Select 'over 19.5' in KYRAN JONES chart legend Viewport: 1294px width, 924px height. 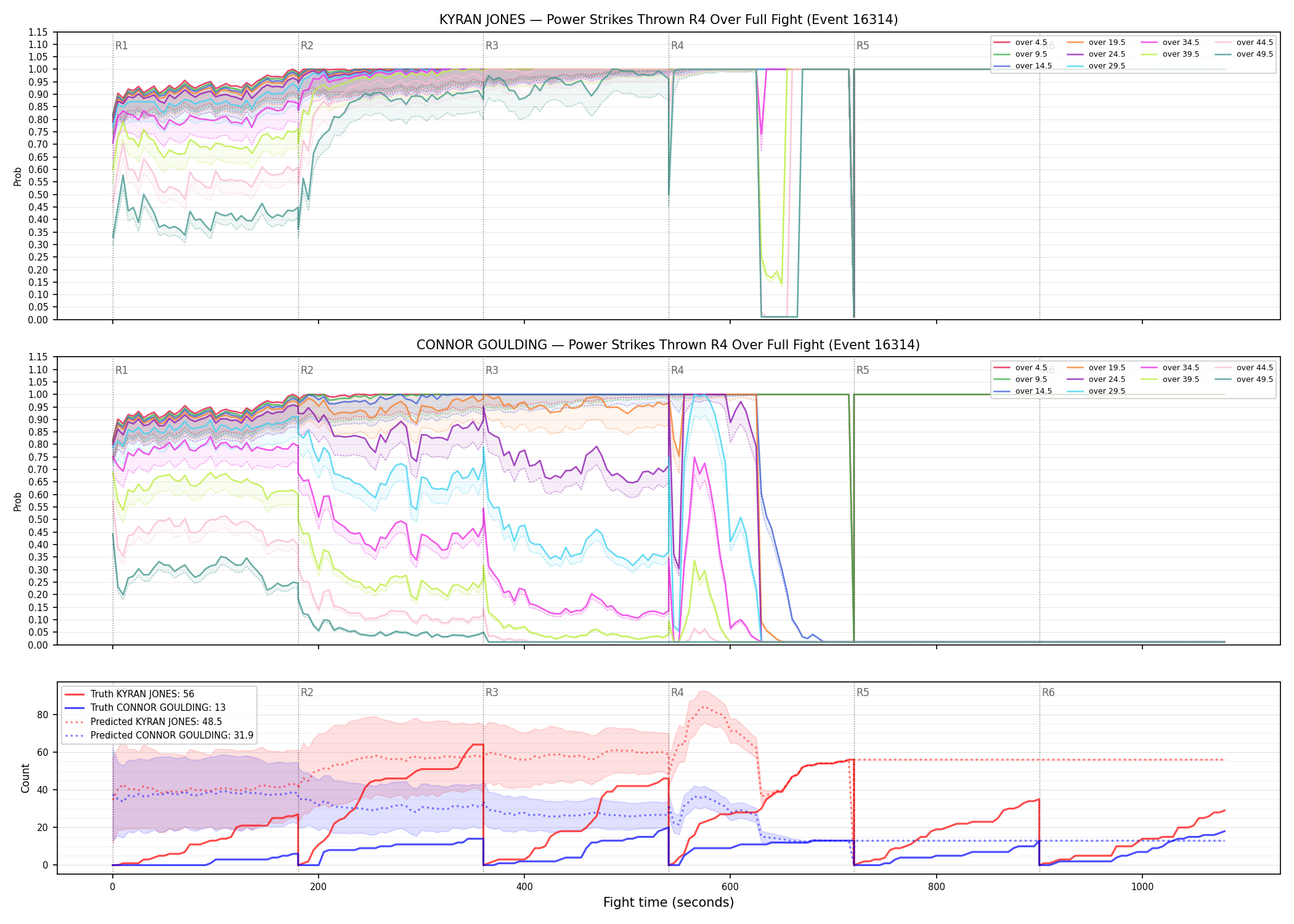pos(1096,43)
